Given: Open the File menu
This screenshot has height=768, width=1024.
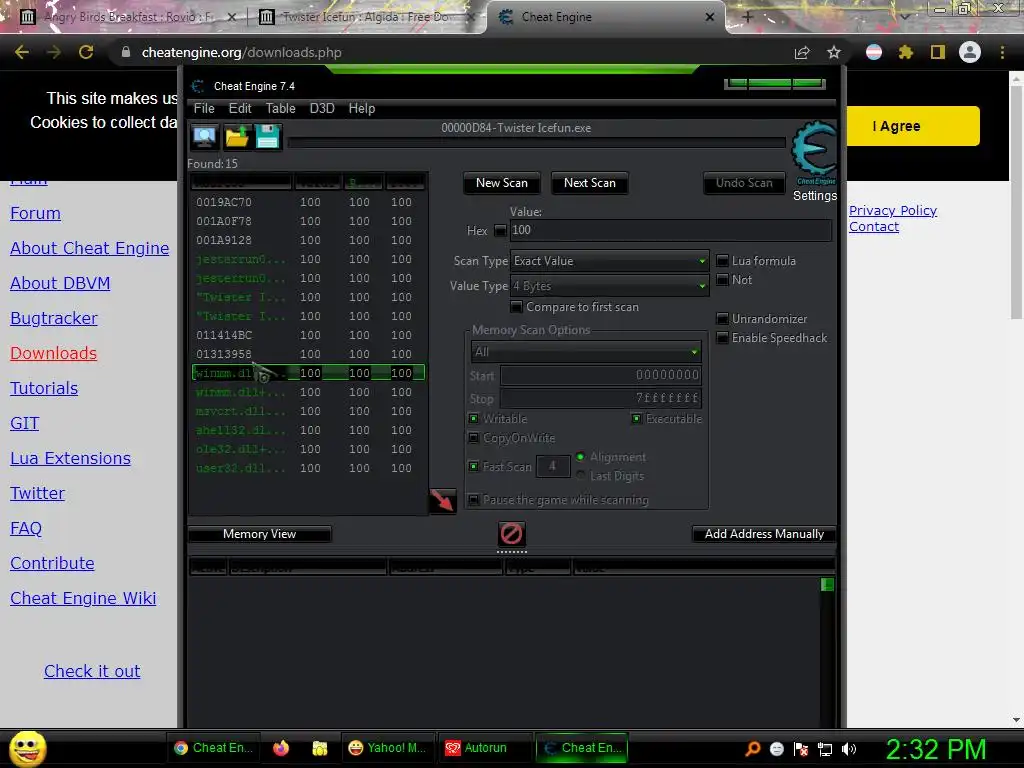Looking at the screenshot, I should [x=204, y=108].
